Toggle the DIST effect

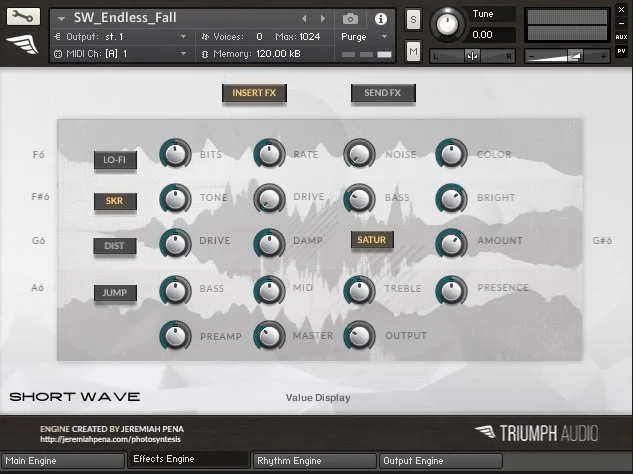(115, 246)
